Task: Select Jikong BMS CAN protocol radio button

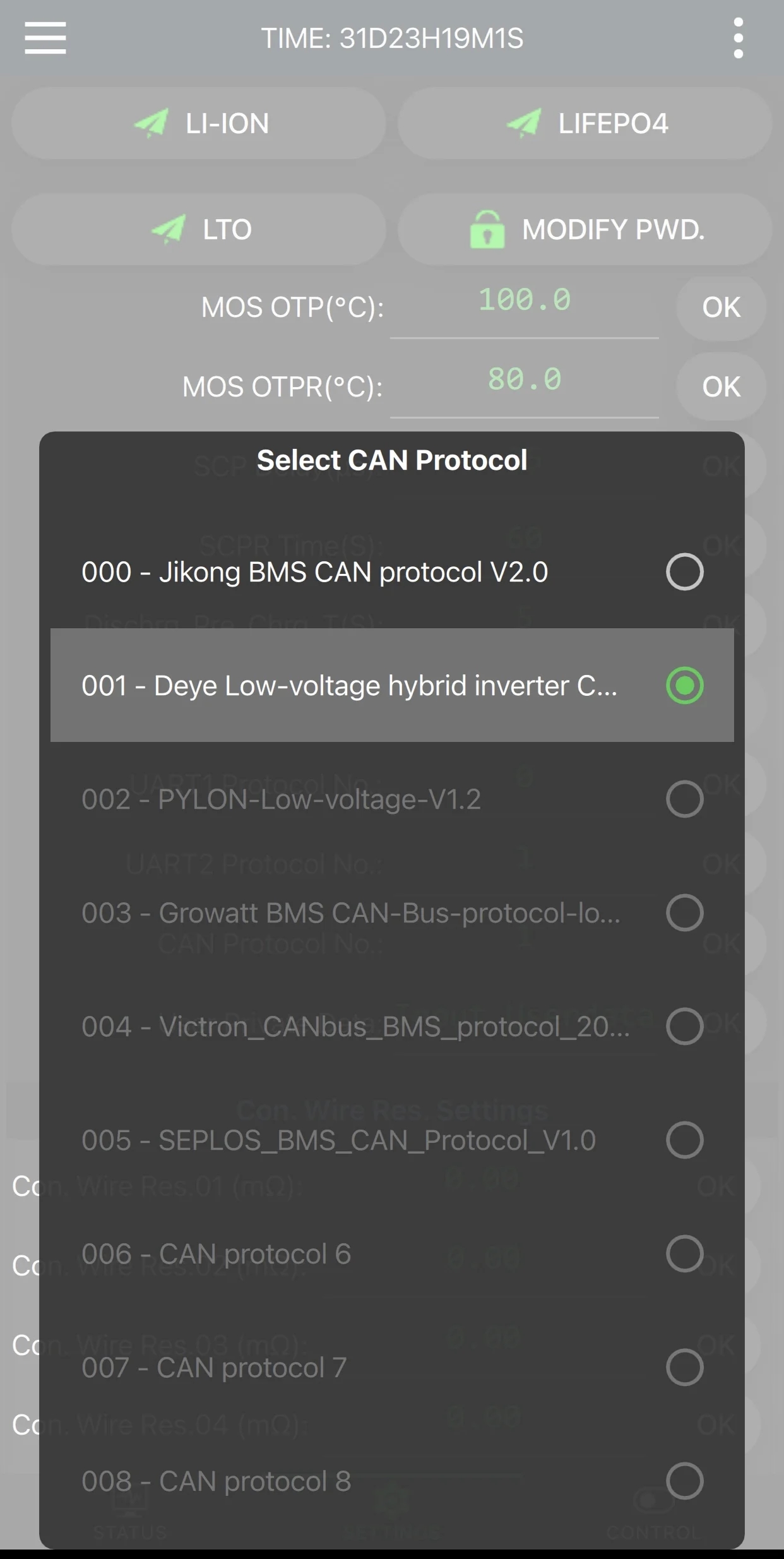Action: 684,572
